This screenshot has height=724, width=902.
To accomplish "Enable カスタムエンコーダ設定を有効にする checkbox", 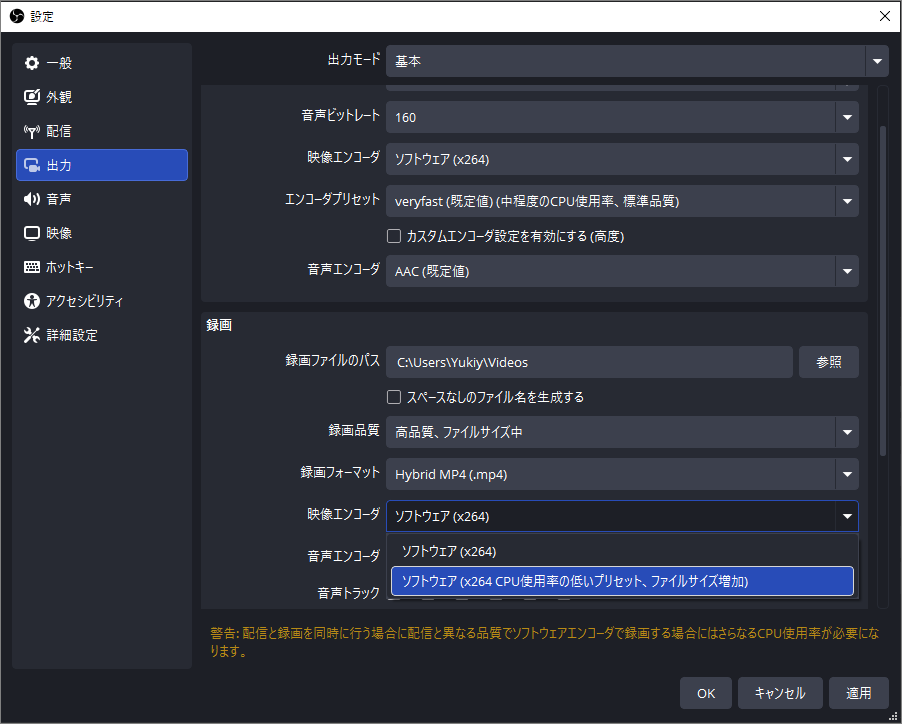I will coord(394,236).
